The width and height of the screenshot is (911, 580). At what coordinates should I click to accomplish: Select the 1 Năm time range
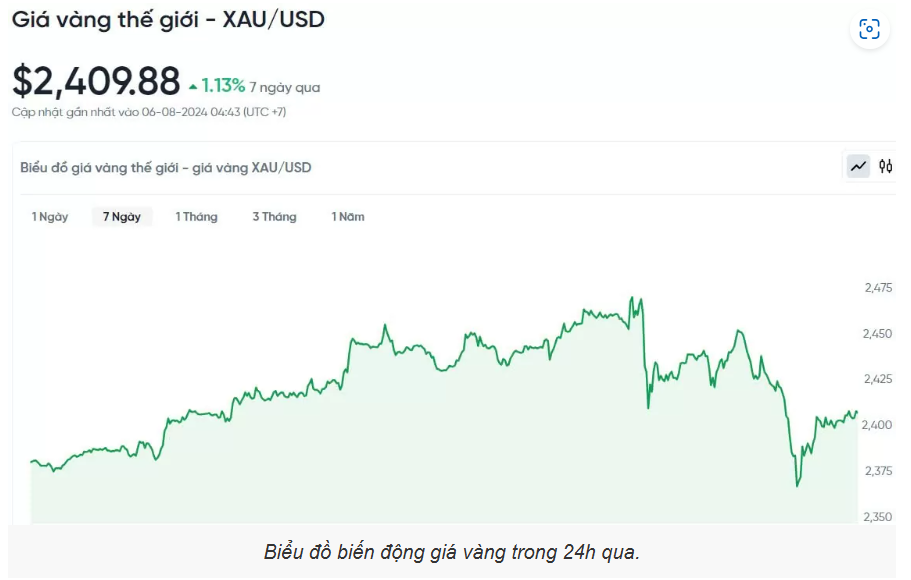tap(348, 217)
